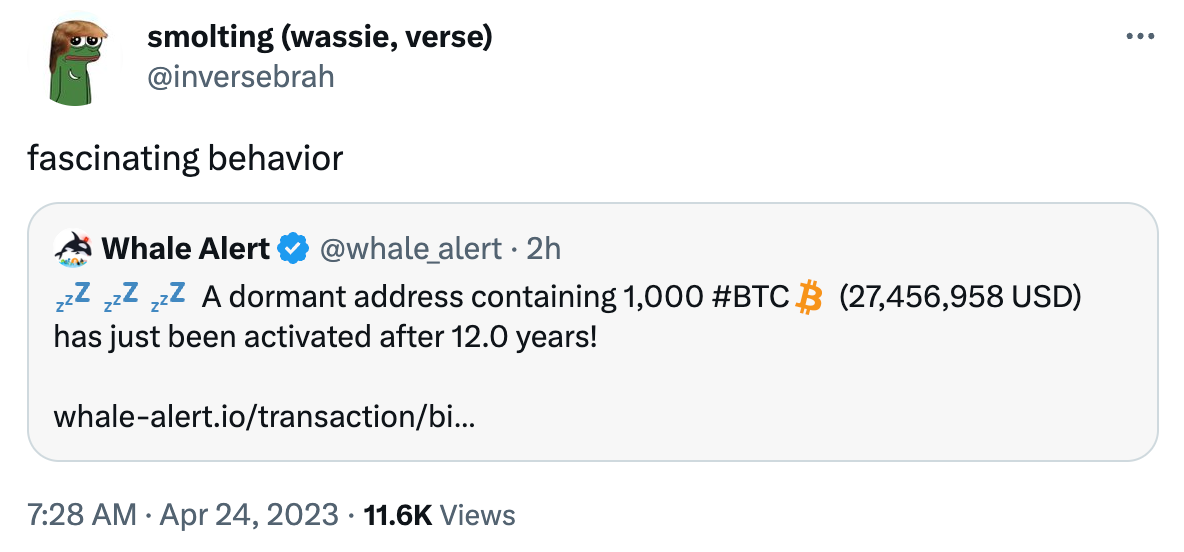Click the 27,456,958 USD amount text
The width and height of the screenshot is (1184, 552).
pyautogui.click(x=959, y=298)
